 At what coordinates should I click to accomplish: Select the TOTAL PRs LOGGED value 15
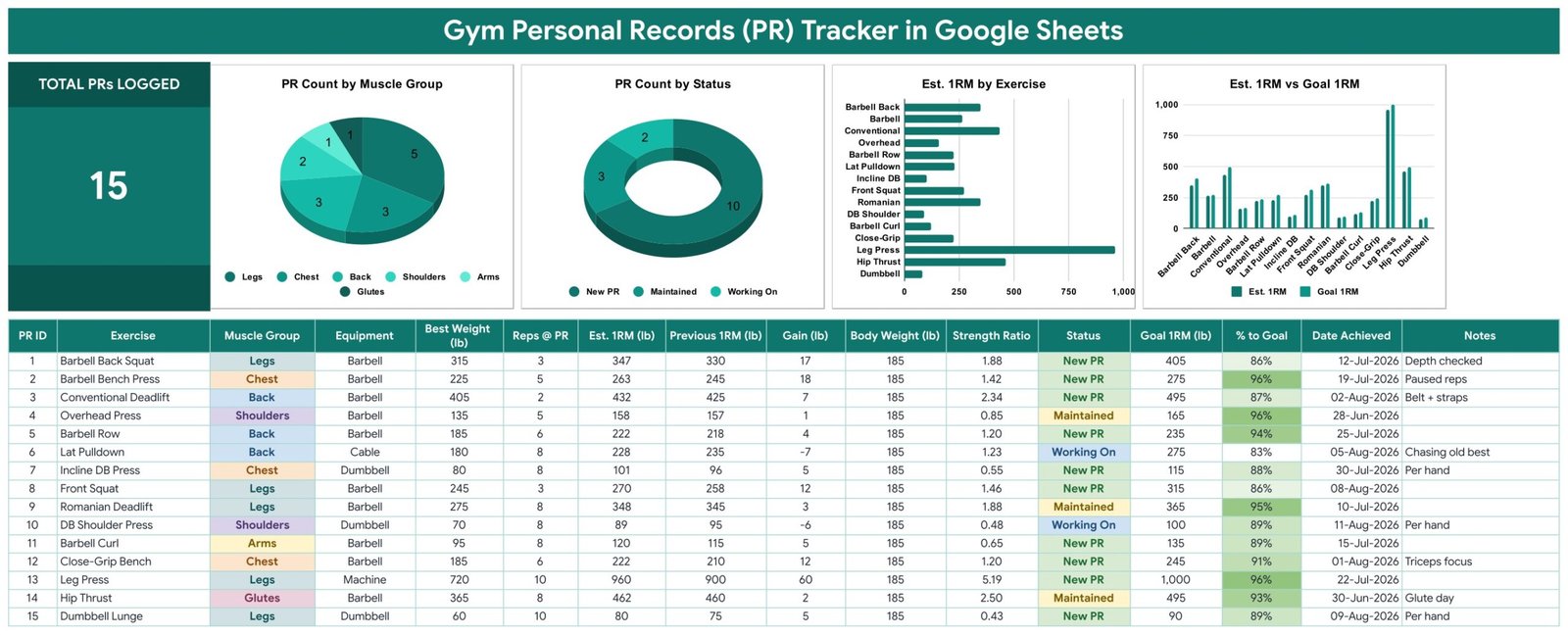(109, 185)
